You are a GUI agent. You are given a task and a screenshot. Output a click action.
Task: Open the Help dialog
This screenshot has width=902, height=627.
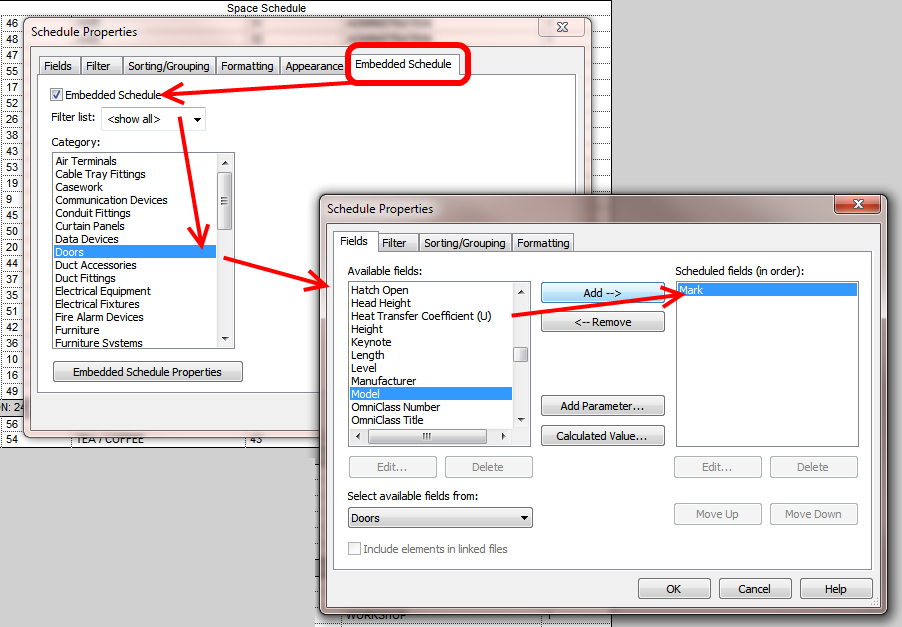click(835, 588)
